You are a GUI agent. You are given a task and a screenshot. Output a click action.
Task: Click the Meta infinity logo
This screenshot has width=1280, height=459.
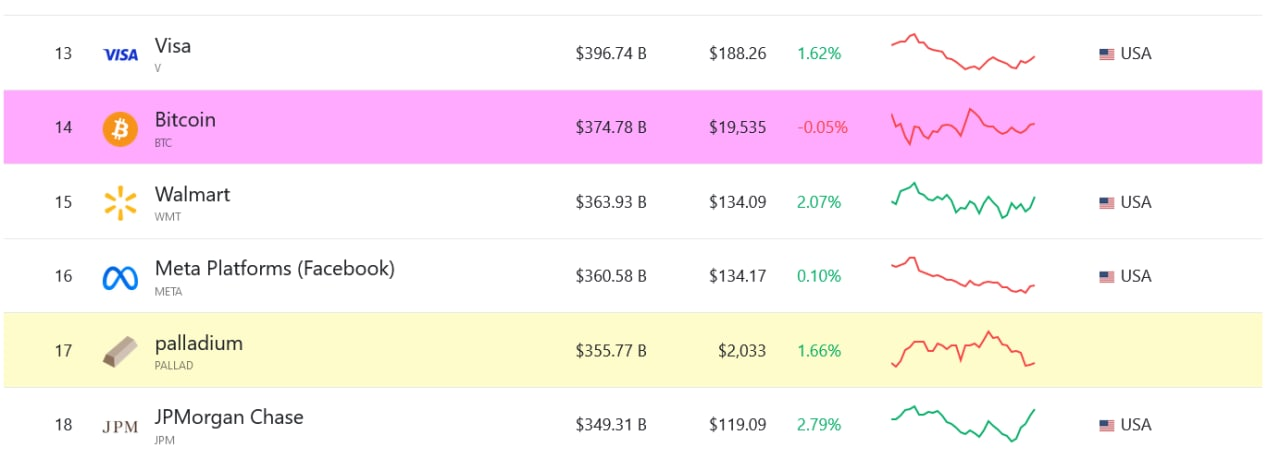pos(120,277)
